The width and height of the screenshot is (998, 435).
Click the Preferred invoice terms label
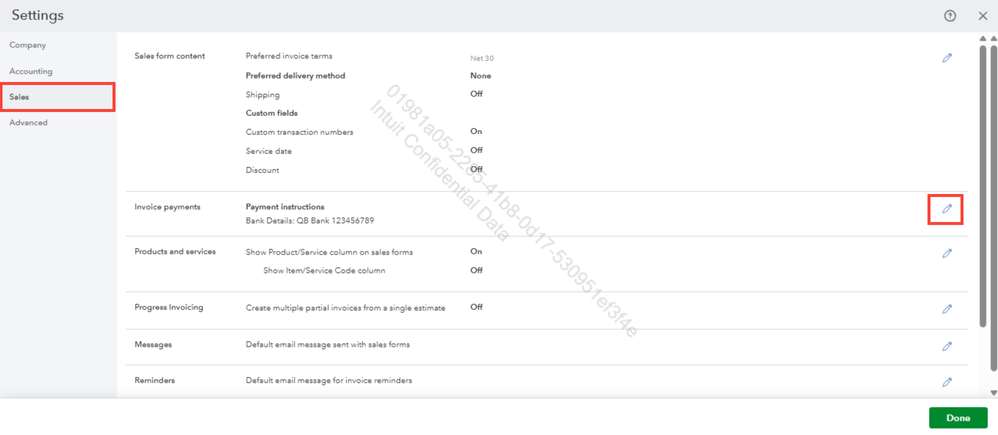click(x=289, y=56)
